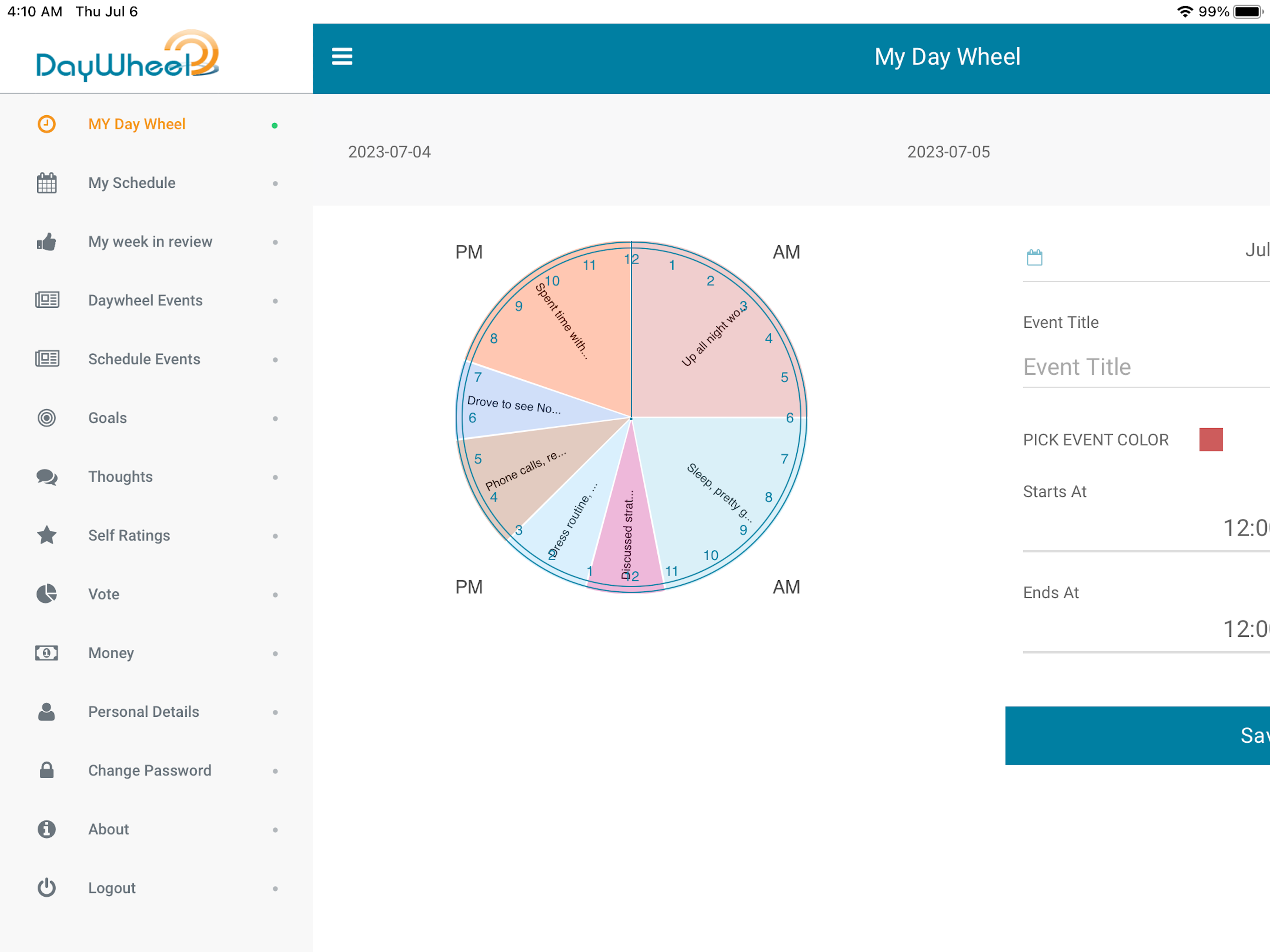Screen dimensions: 1270x952
Task: Click the pink Discussed strat wheel segment
Action: [628, 534]
